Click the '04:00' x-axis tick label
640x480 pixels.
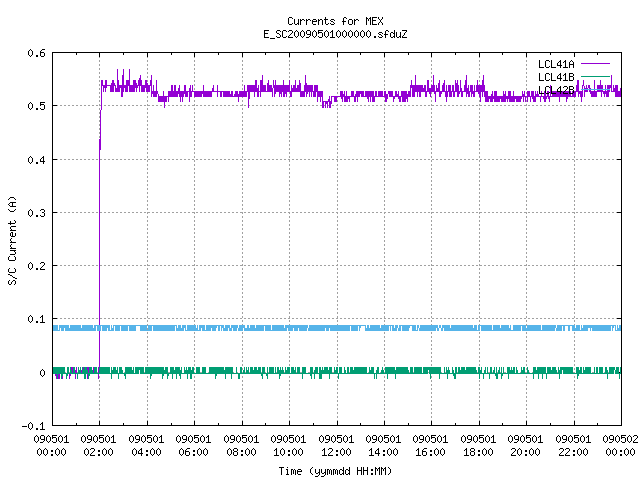click(146, 452)
